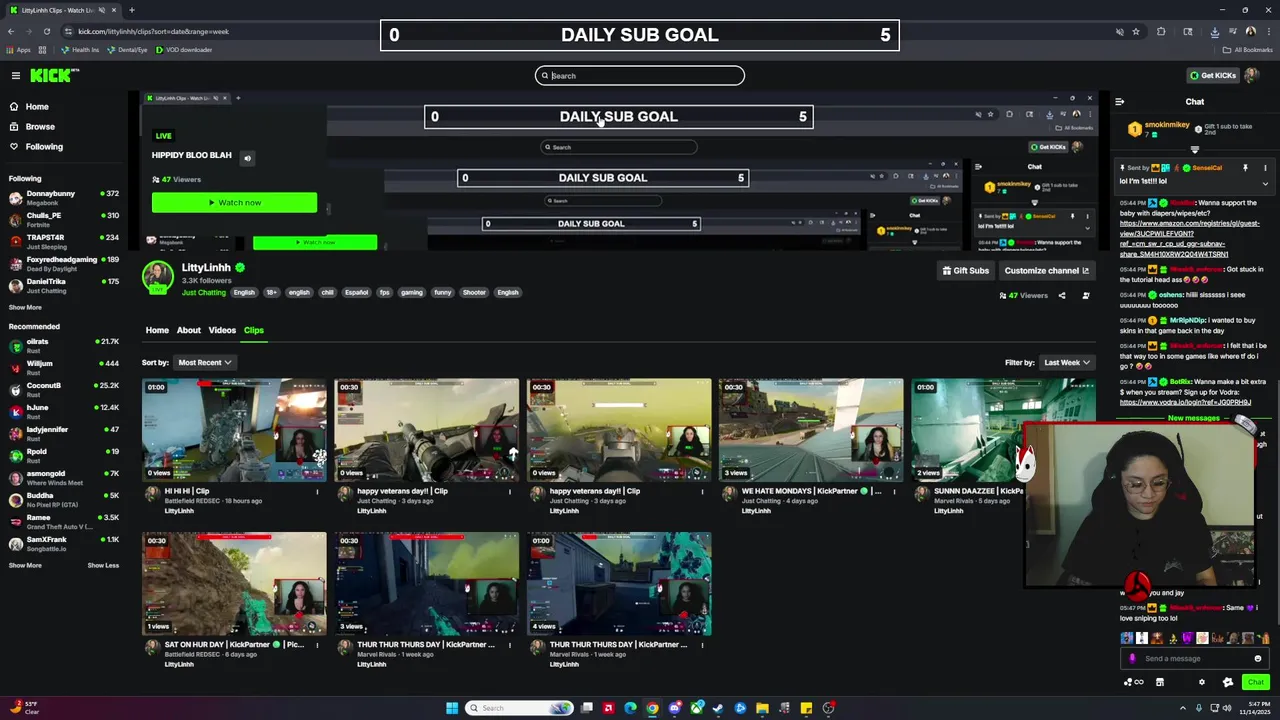Open the profile avatar menu
Screen dimensions: 1280x720
click(x=1252, y=75)
